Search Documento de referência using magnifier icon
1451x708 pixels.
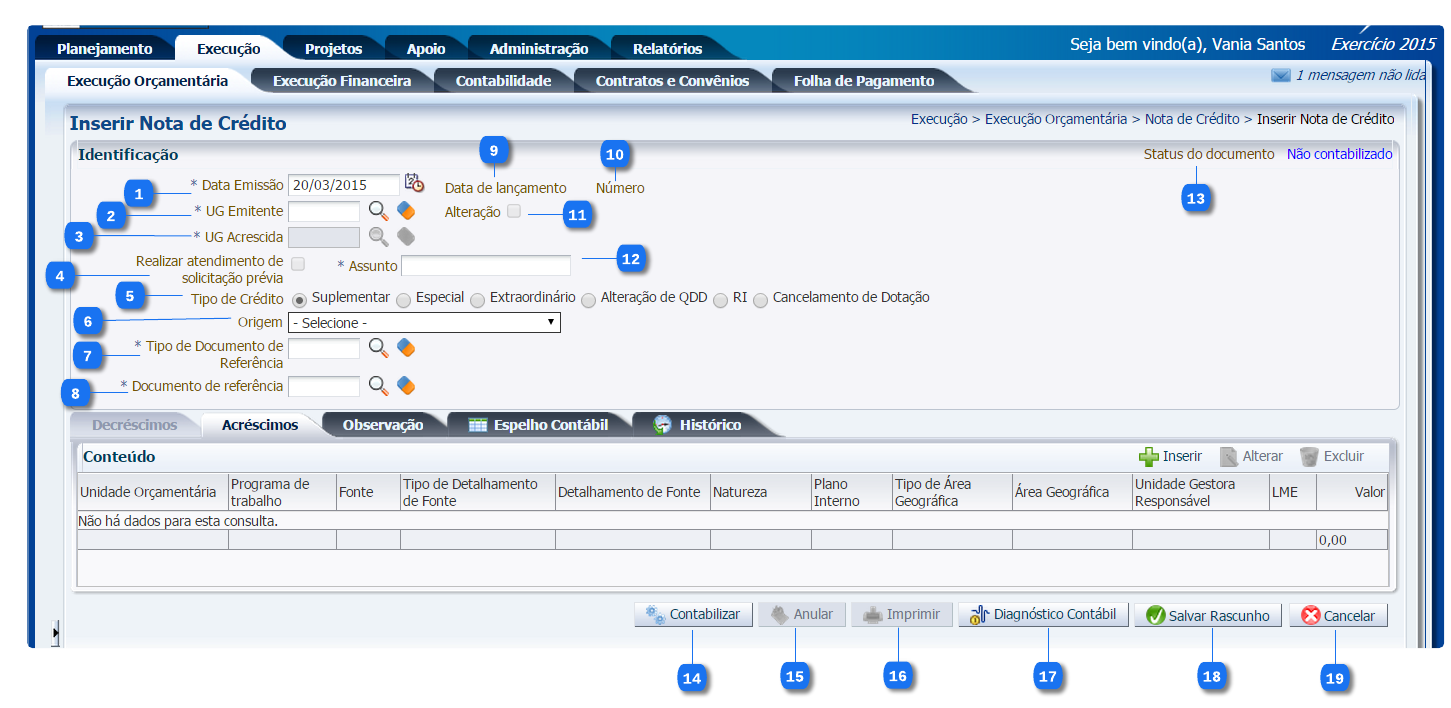click(378, 386)
